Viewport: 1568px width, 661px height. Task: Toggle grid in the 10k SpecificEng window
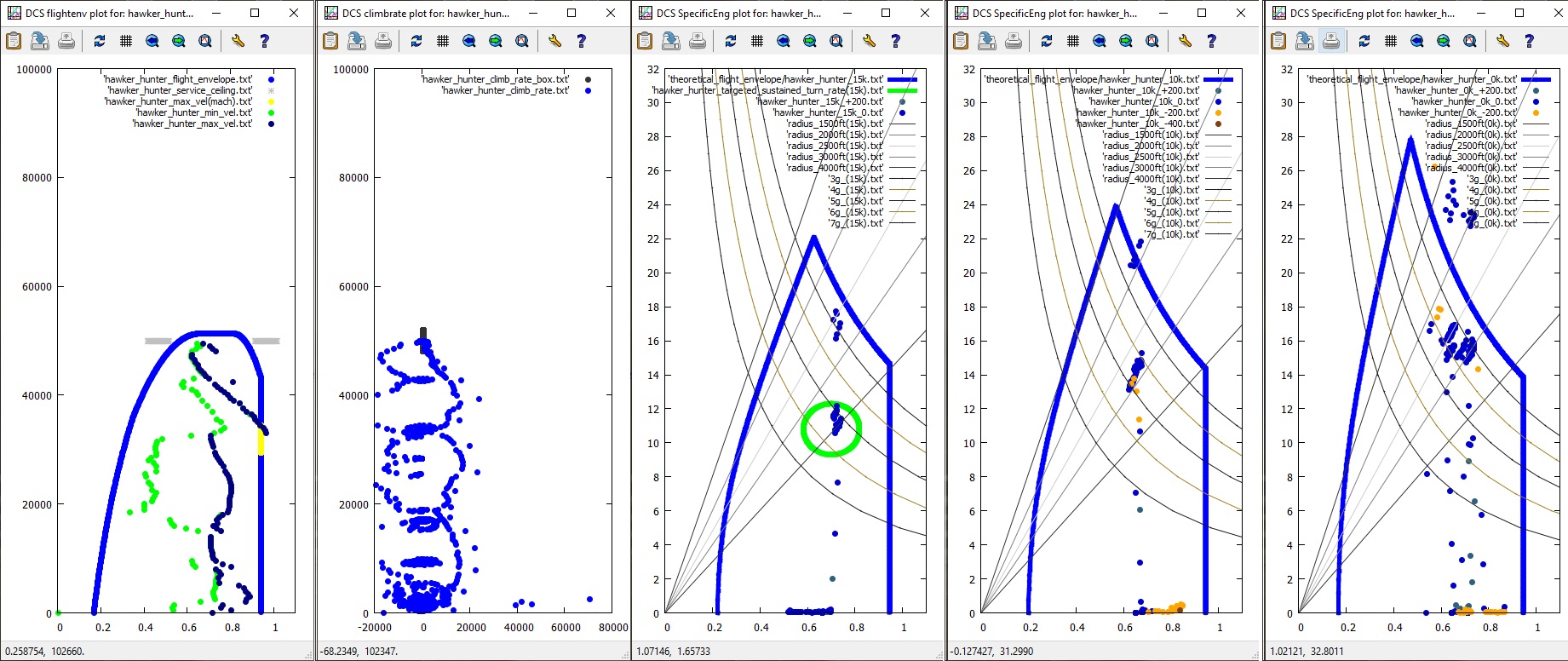point(1073,41)
